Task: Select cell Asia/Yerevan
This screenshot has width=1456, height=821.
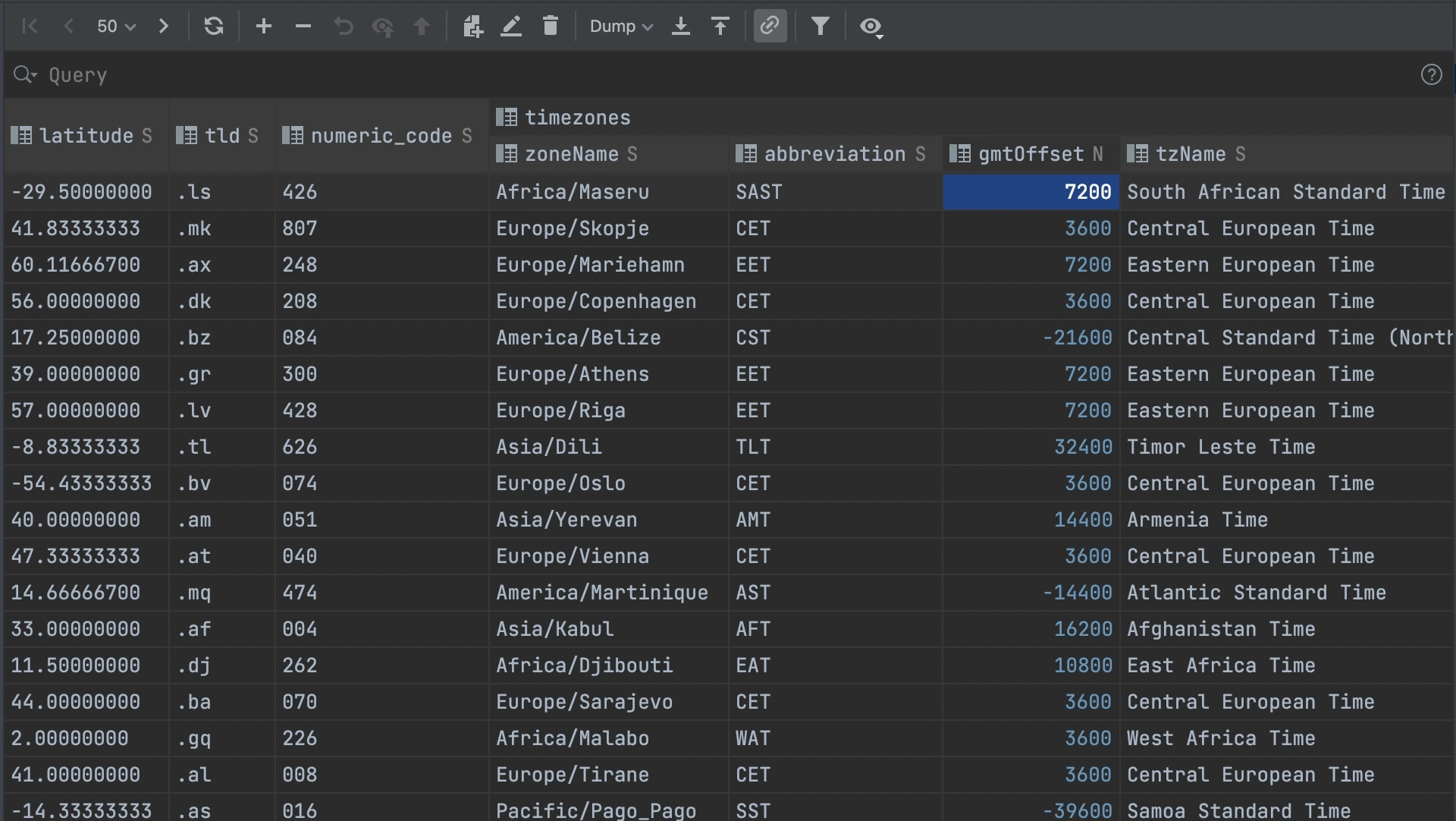Action: tap(609, 520)
